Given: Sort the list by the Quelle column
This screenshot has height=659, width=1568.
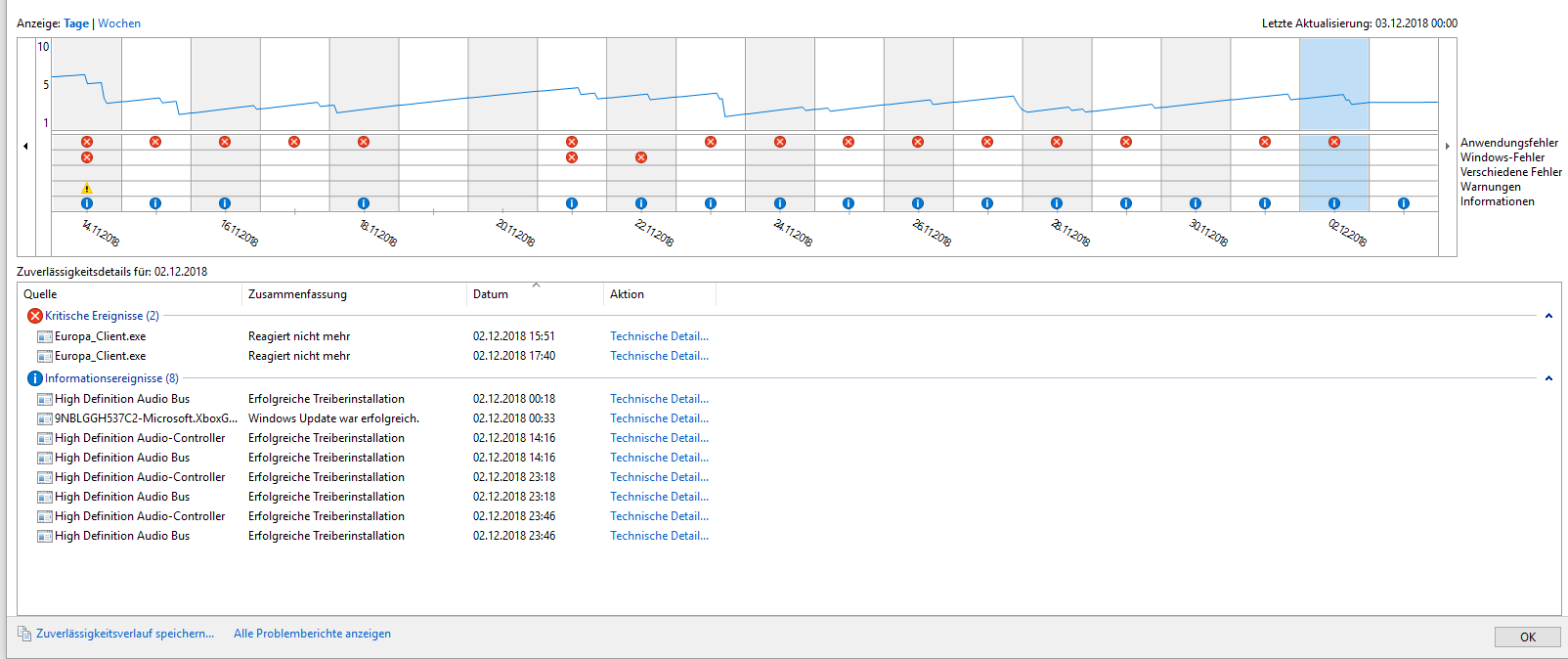Looking at the screenshot, I should pos(129,294).
